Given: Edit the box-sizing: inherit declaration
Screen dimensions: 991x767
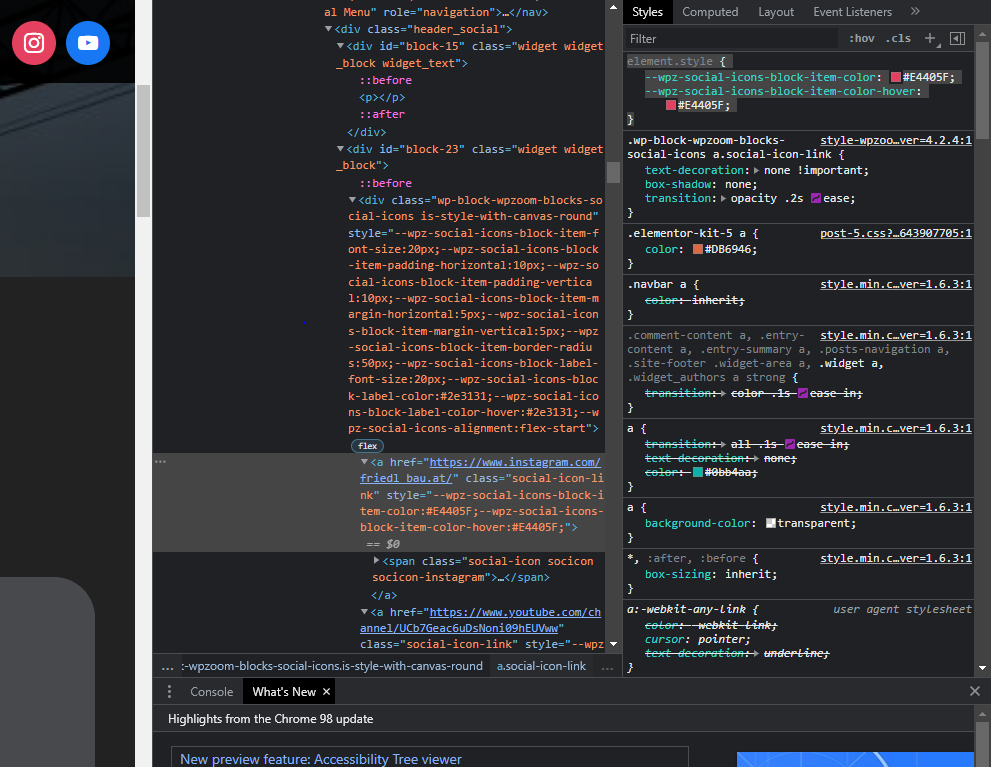Looking at the screenshot, I should [x=711, y=574].
